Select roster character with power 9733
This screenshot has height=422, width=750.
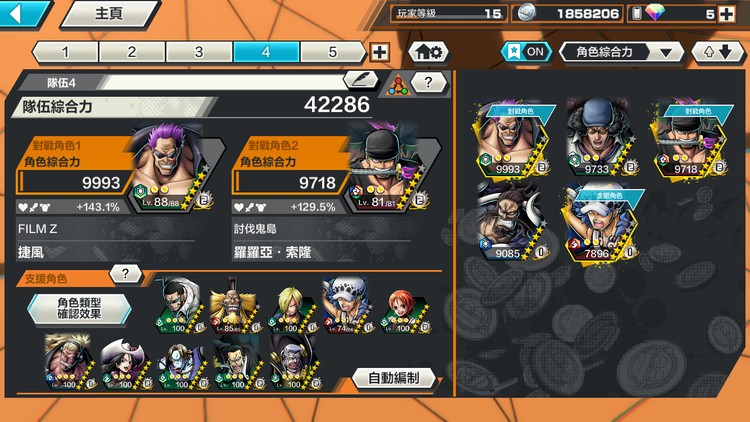pos(598,138)
